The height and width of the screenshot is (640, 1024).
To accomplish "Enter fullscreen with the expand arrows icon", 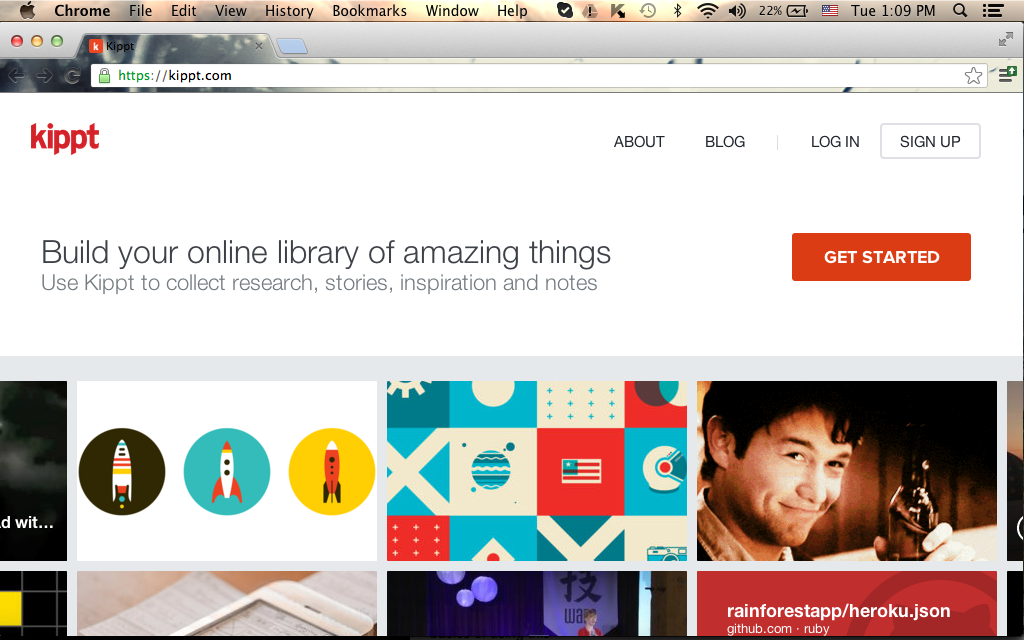I will (x=1005, y=40).
